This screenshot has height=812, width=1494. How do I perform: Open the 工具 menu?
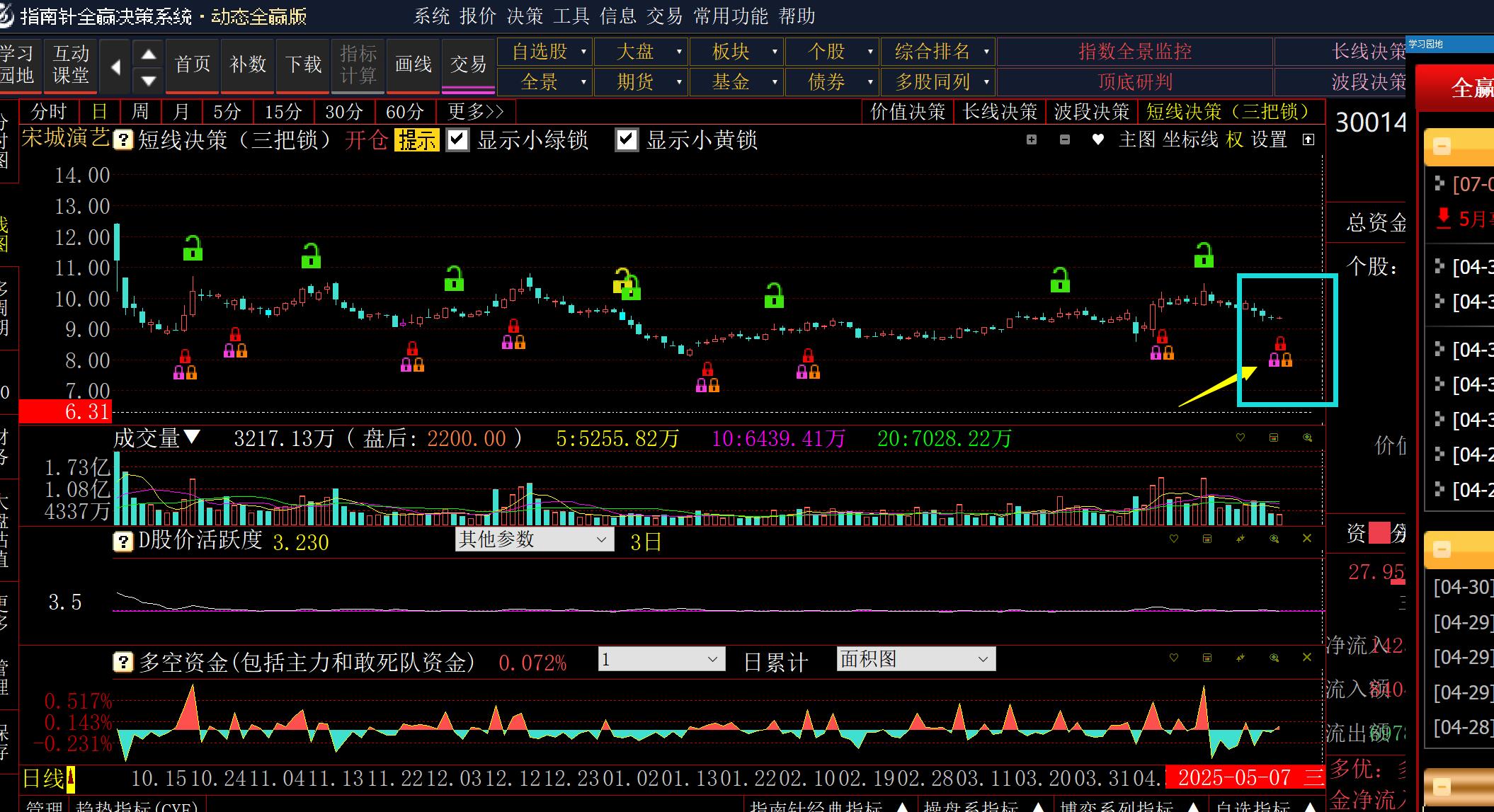pos(571,16)
